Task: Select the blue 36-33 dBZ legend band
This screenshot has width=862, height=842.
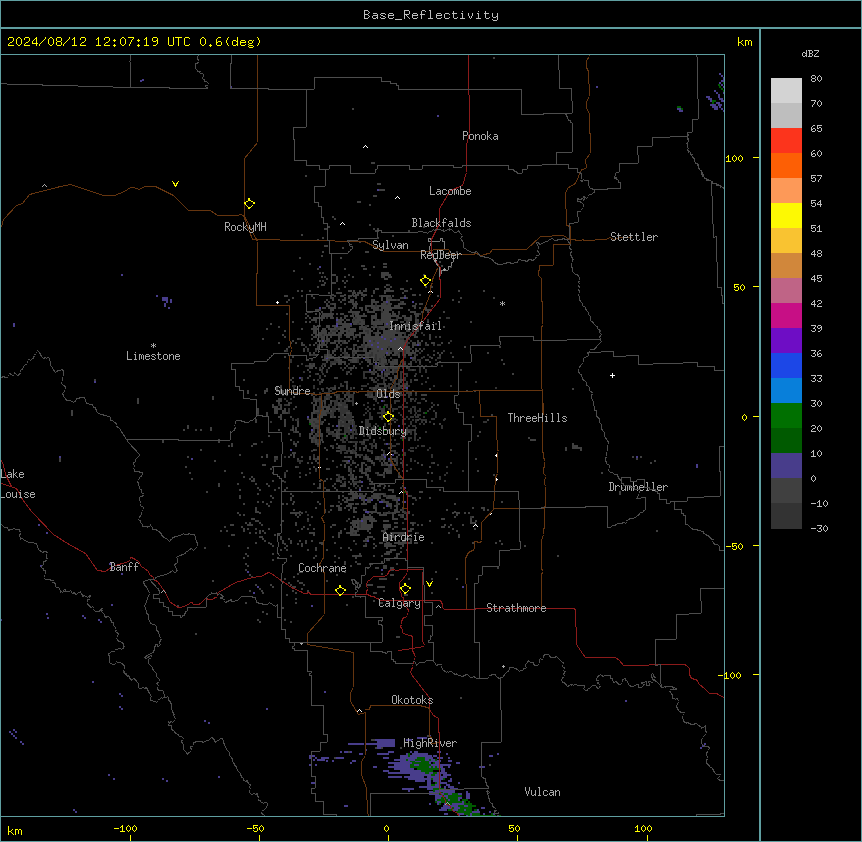Action: coord(786,365)
